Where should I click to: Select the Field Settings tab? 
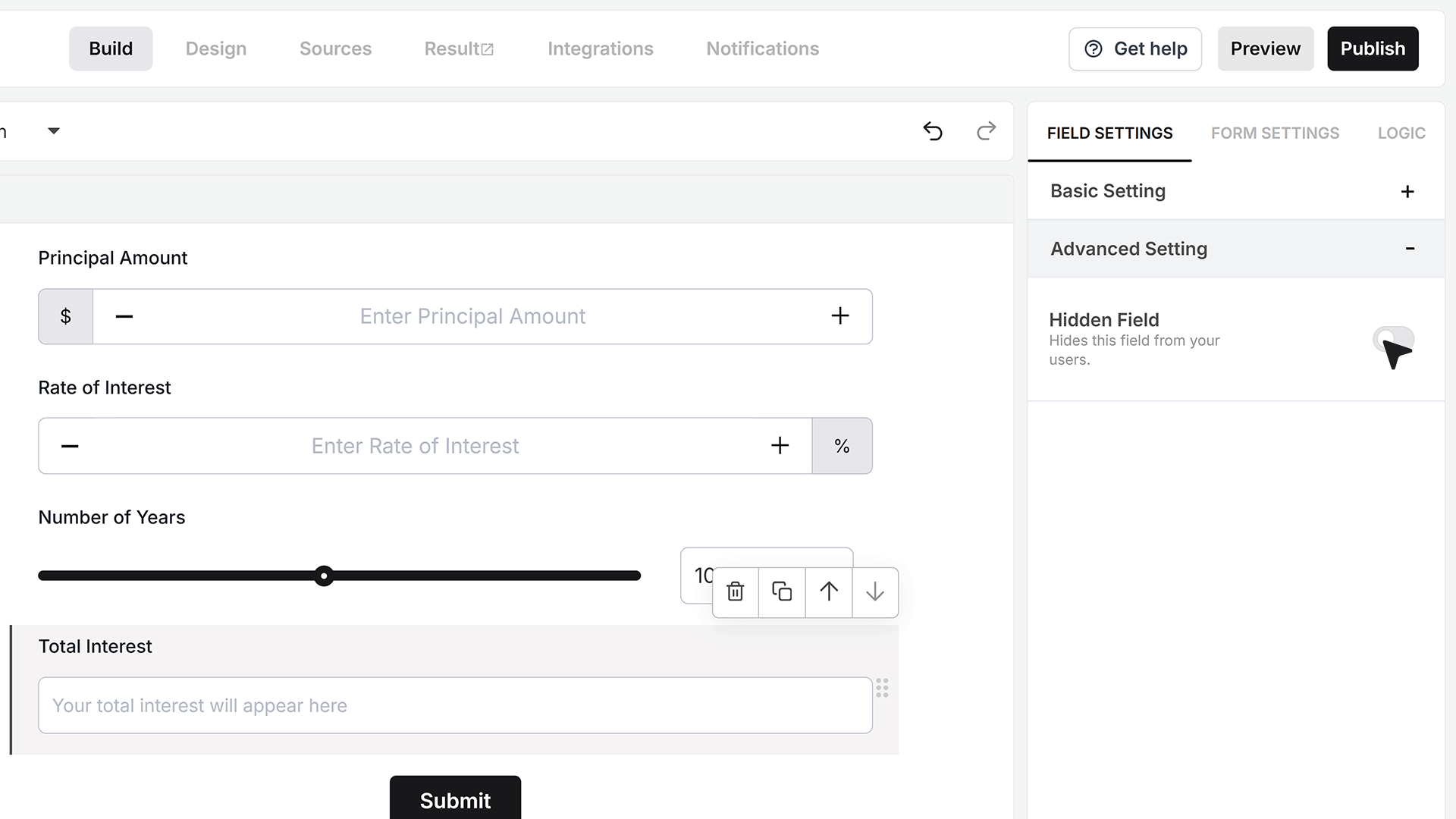tap(1109, 133)
